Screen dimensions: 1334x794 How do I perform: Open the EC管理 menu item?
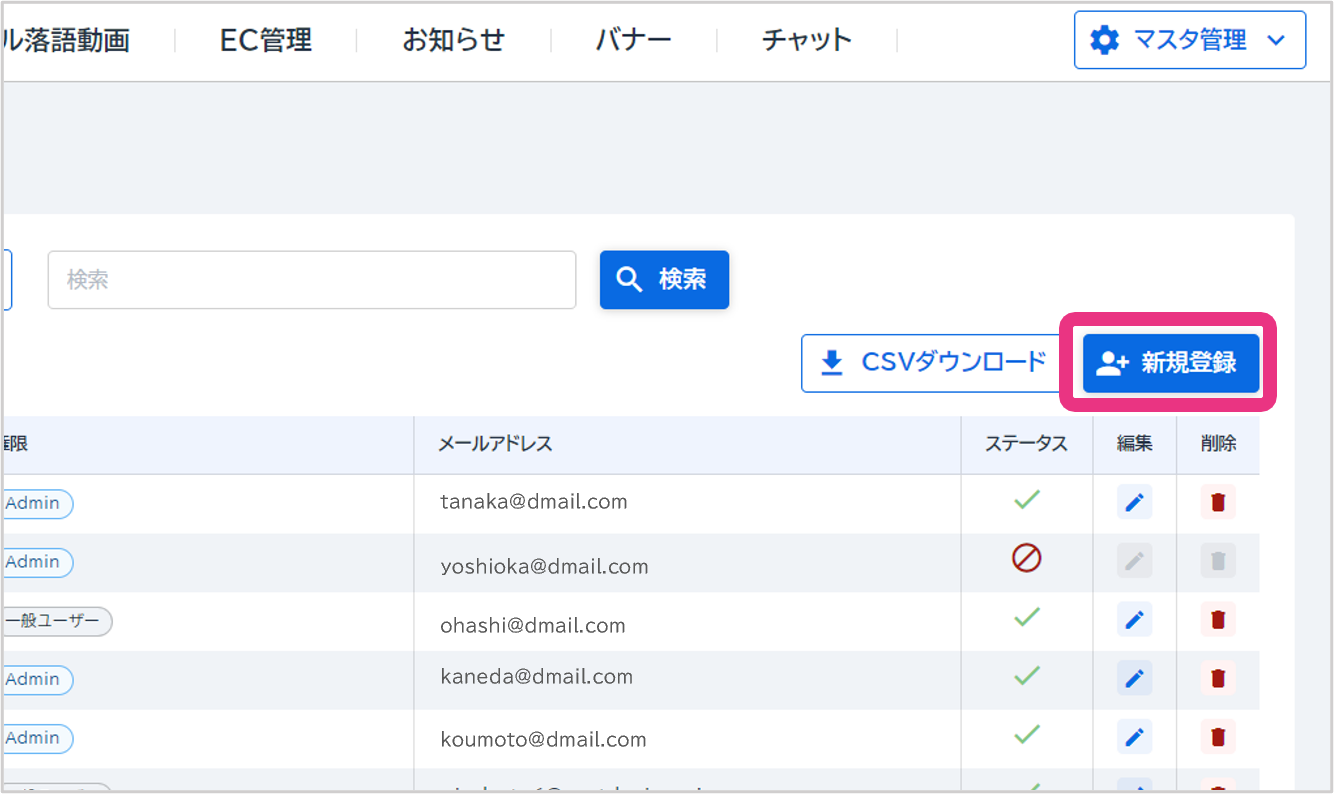coord(266,40)
